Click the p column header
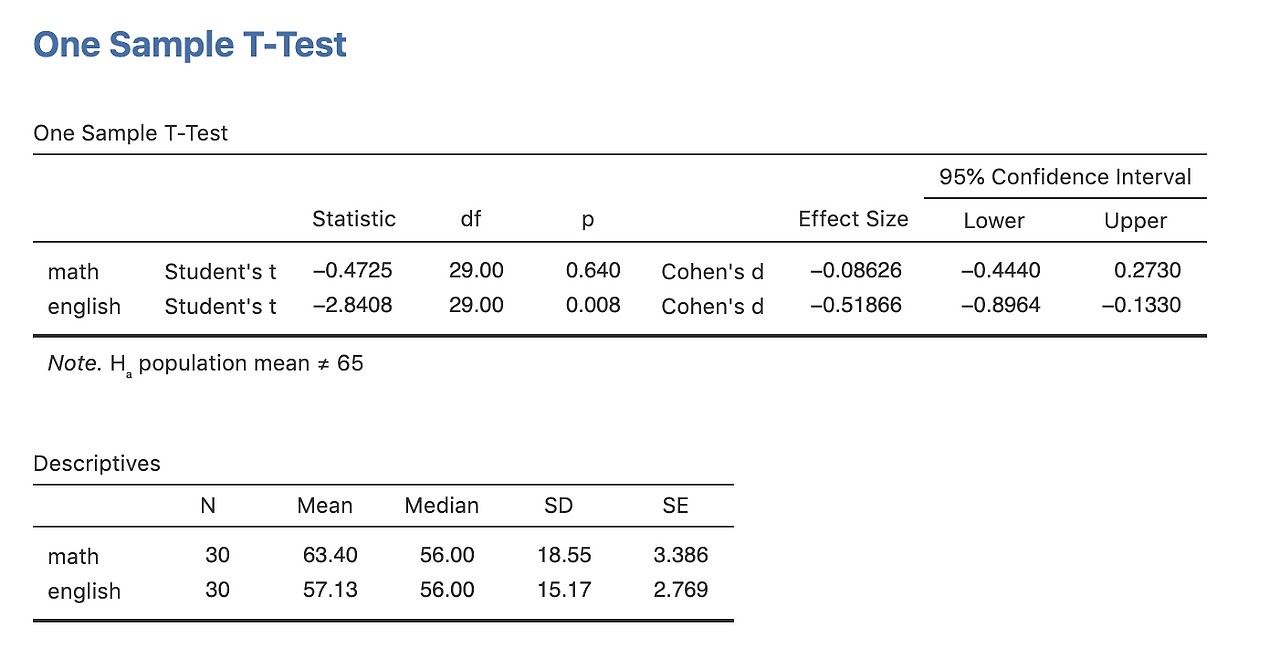This screenshot has height=648, width=1280. click(588, 220)
